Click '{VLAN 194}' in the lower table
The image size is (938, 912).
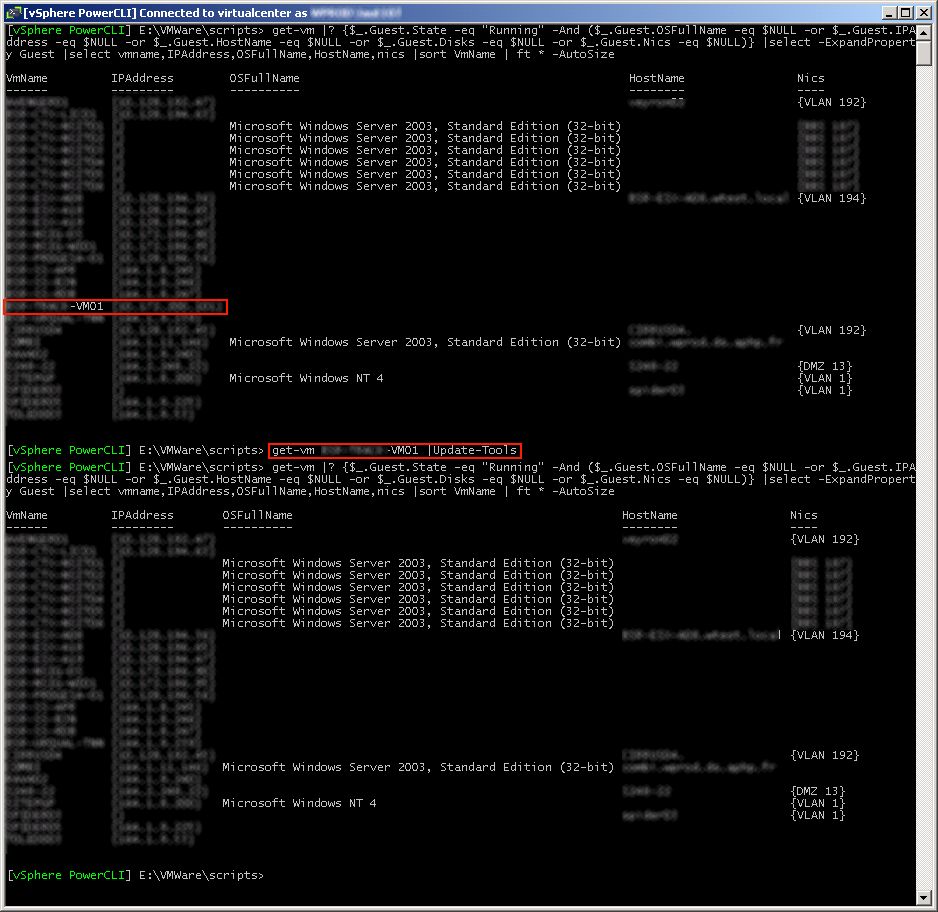click(x=825, y=635)
